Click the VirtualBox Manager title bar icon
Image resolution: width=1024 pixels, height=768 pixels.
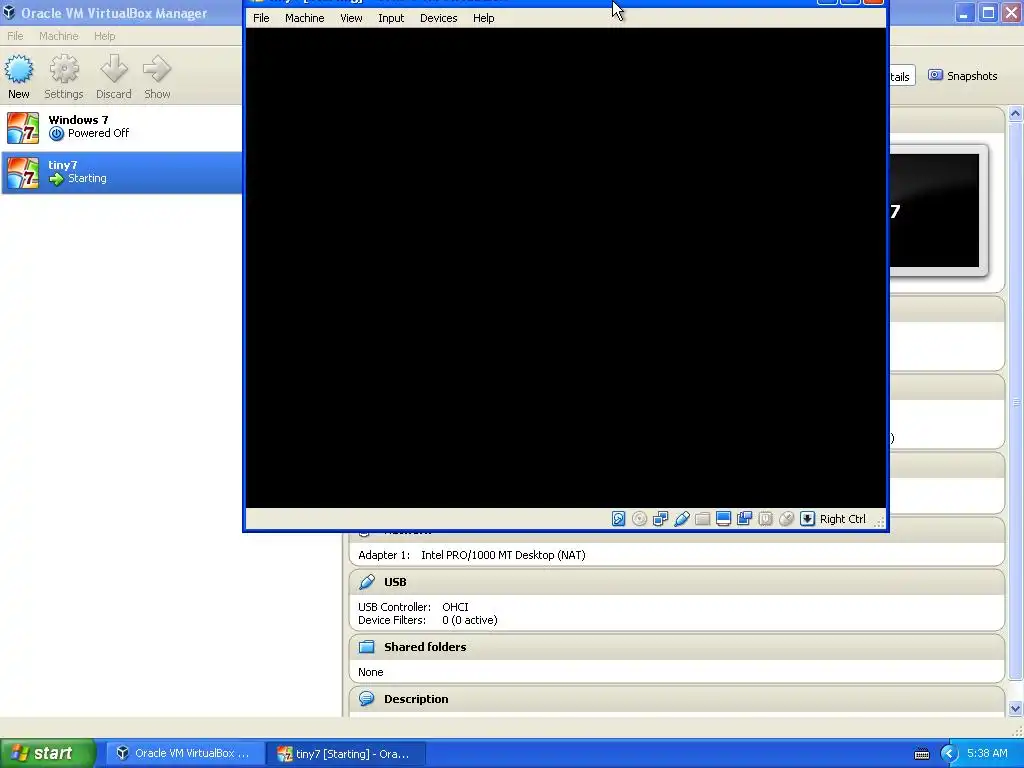point(9,12)
